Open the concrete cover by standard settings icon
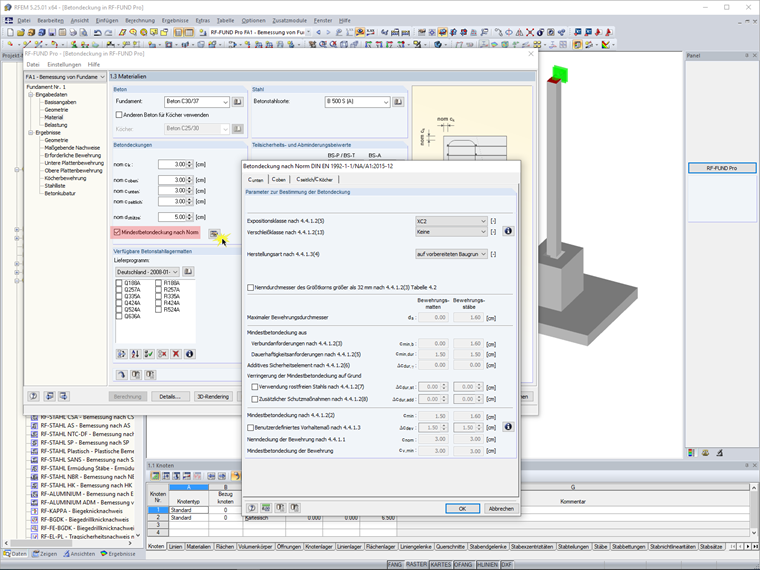This screenshot has height=570, width=760. point(214,234)
